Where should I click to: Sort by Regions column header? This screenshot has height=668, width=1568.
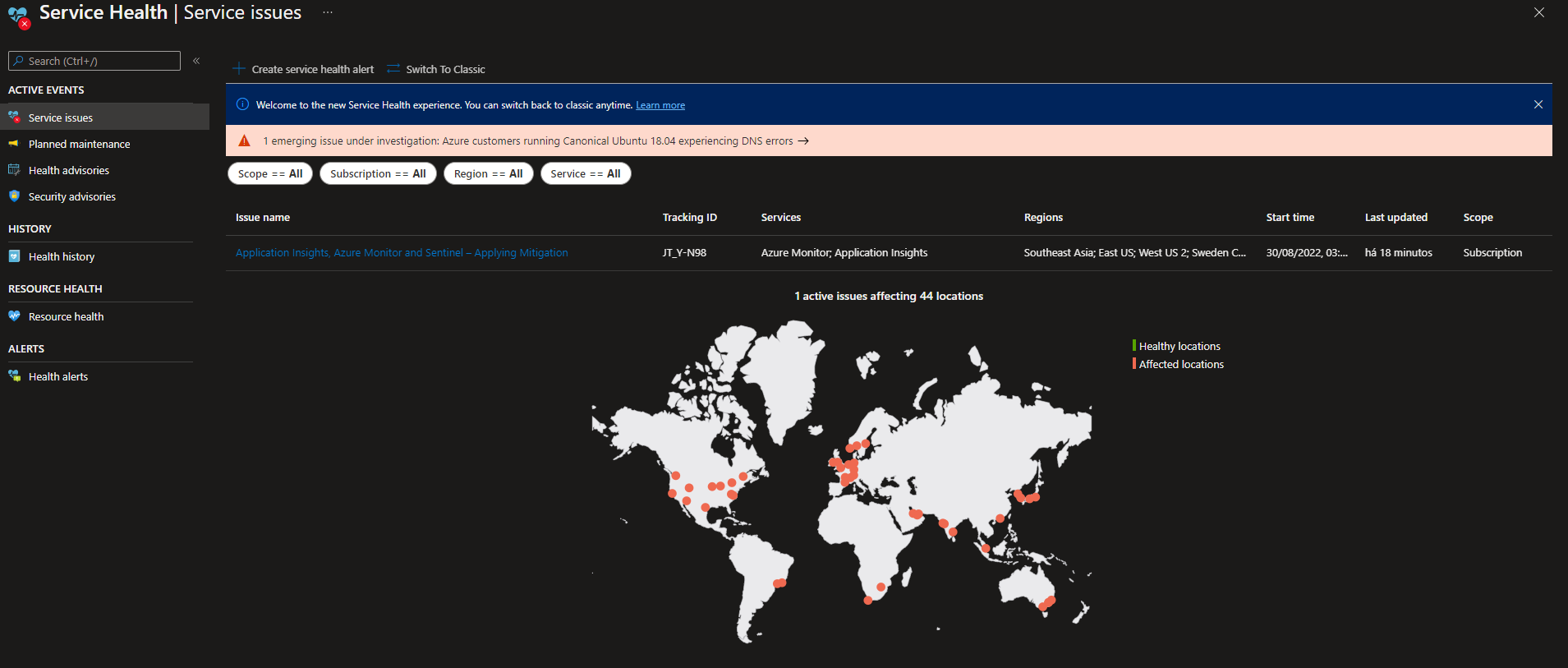tap(1043, 217)
